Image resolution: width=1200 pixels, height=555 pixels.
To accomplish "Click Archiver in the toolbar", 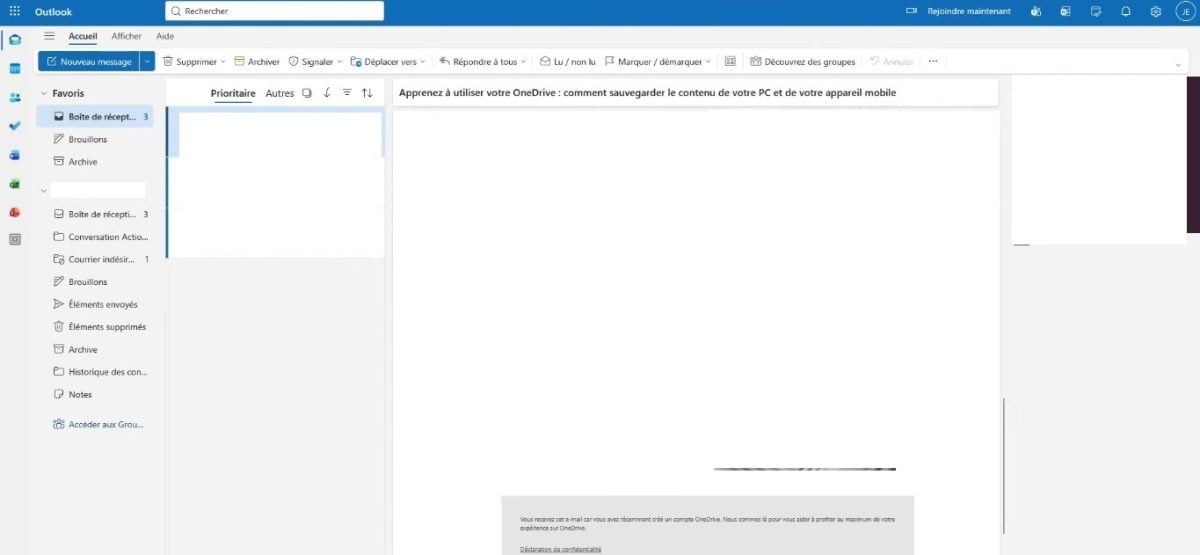I will tap(257, 61).
